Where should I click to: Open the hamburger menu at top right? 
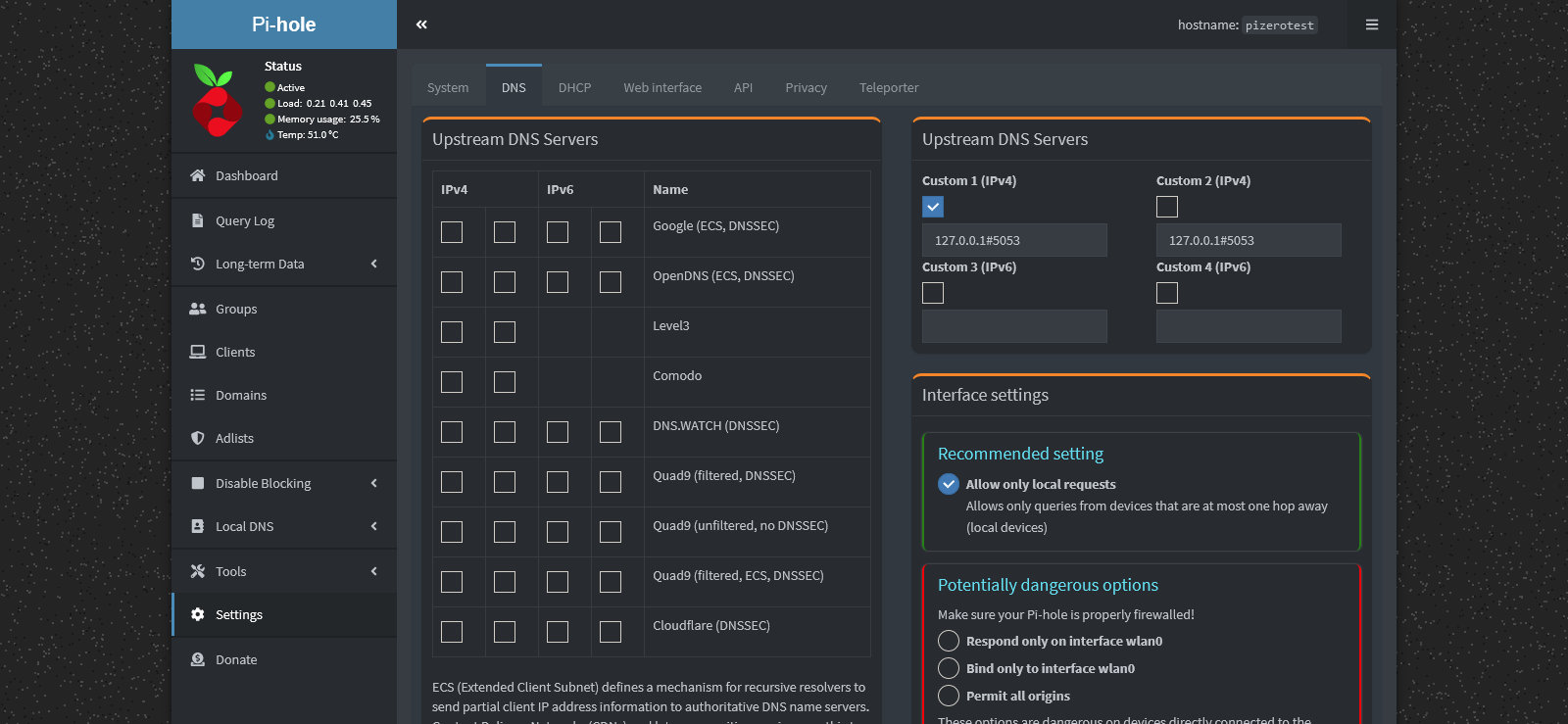[x=1372, y=24]
